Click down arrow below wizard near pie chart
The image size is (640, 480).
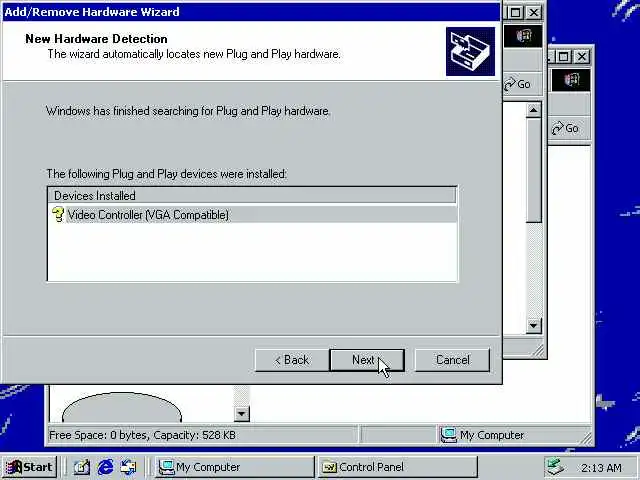(x=241, y=414)
